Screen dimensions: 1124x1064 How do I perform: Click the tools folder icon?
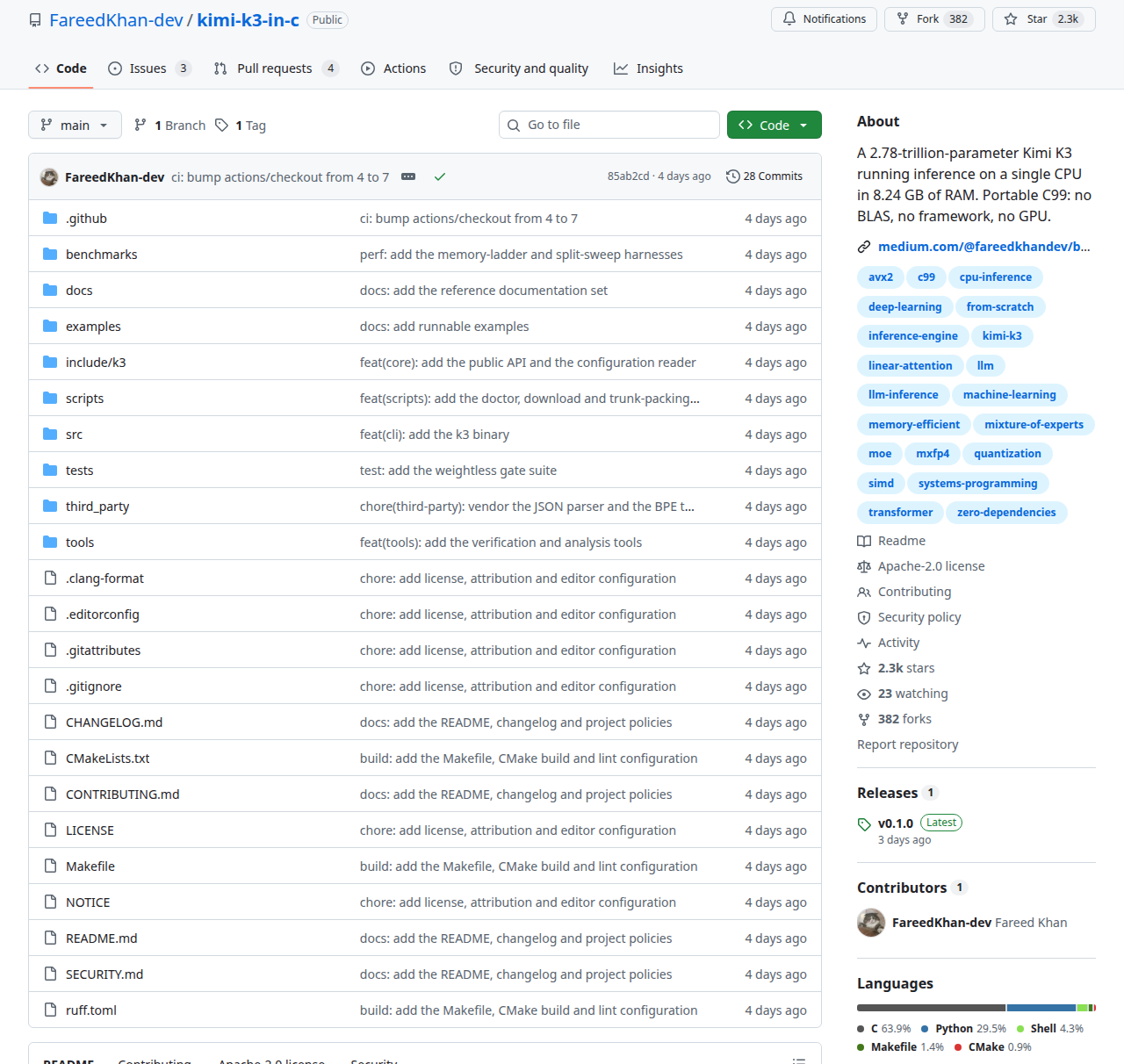coord(50,542)
